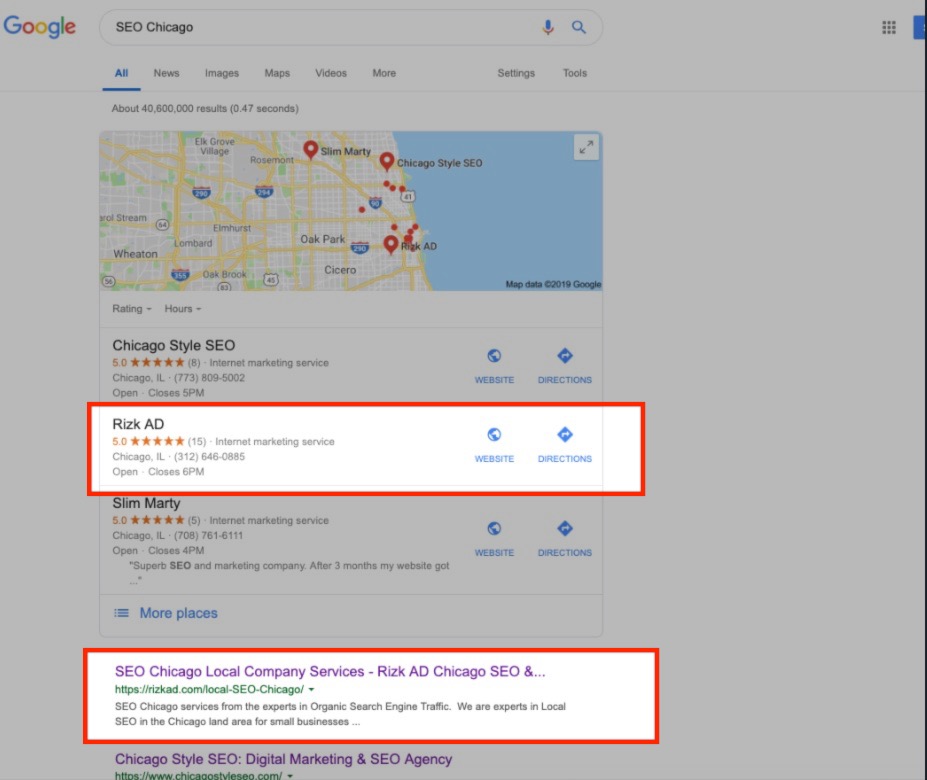Click the Chicago Style SEO map pin

387,161
